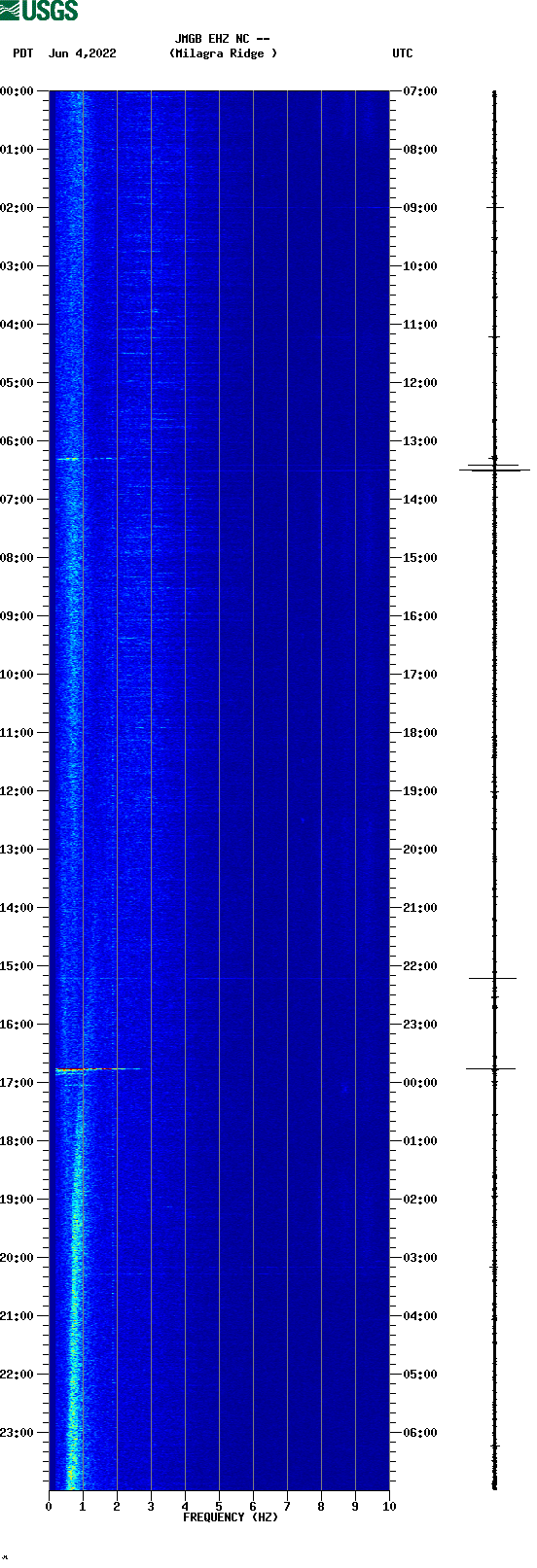Click the 14:00 PDT time label
Screen dimensions: 537x1568
tap(18, 908)
